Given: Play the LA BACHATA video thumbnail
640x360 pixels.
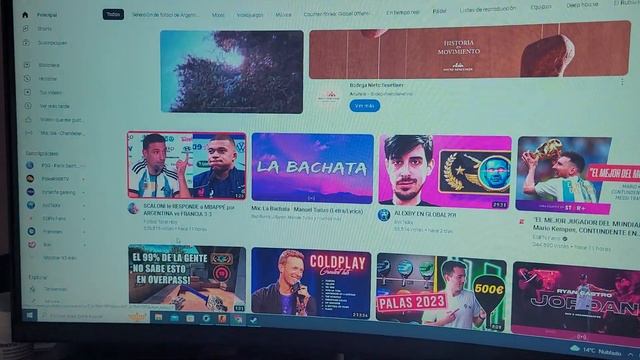Looking at the screenshot, I should pyautogui.click(x=313, y=168).
